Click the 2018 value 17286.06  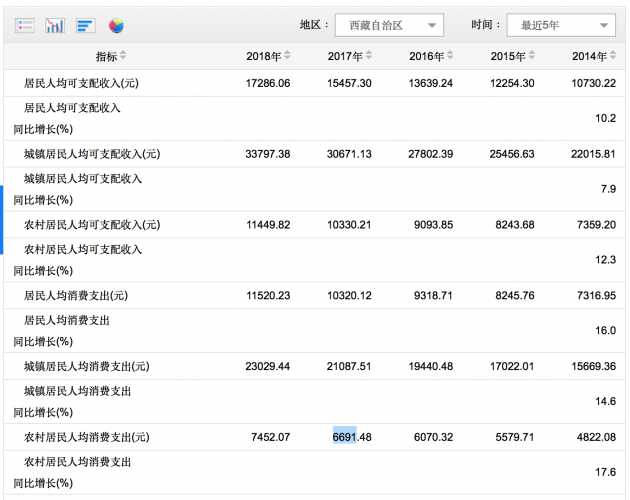pyautogui.click(x=267, y=83)
